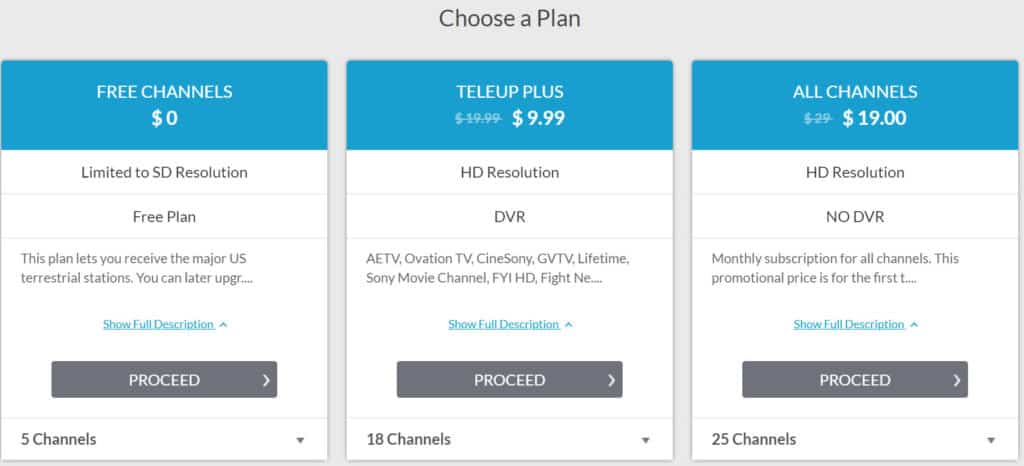
Task: Click the caret beside Free plan's description link
Action: 223,325
